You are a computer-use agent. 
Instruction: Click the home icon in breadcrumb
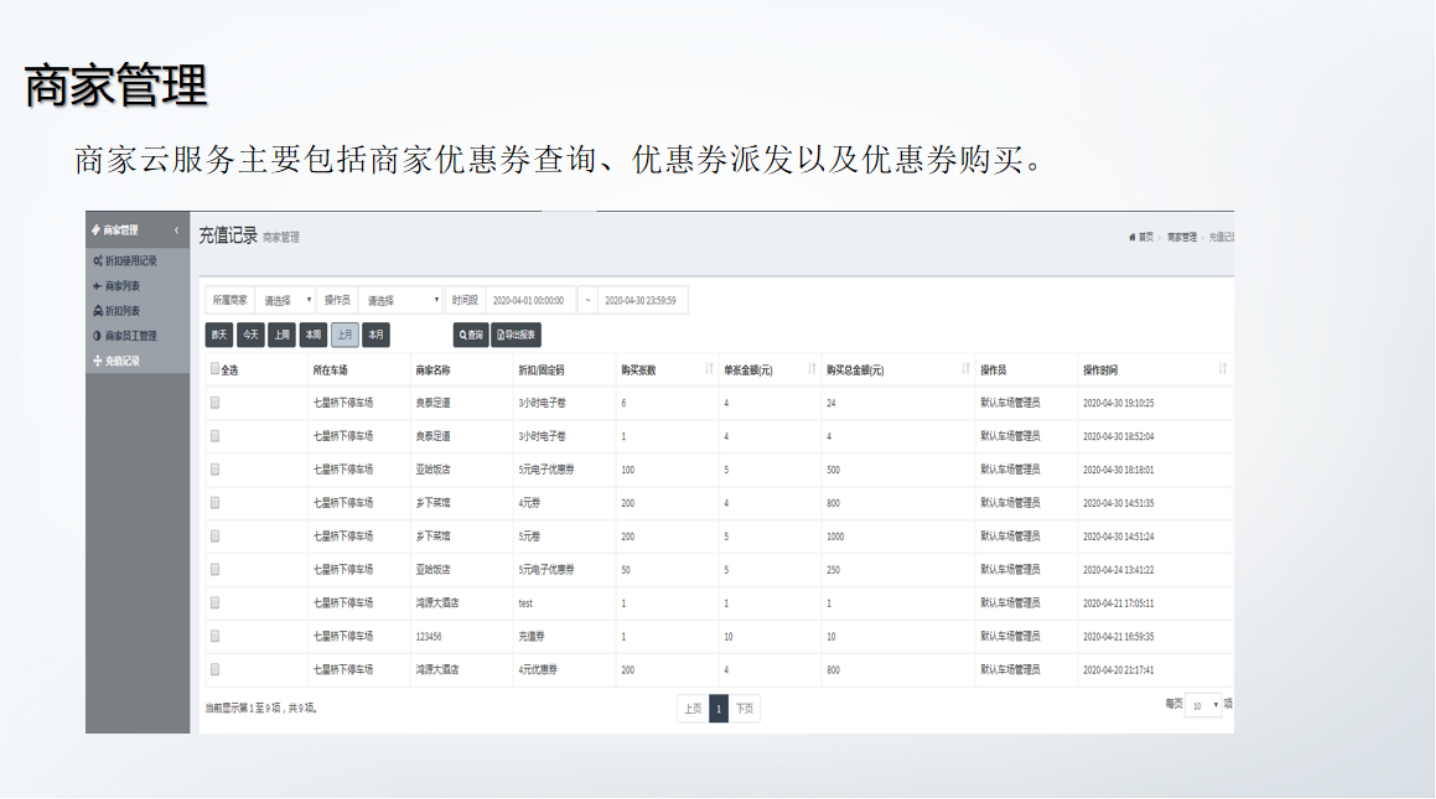1132,237
